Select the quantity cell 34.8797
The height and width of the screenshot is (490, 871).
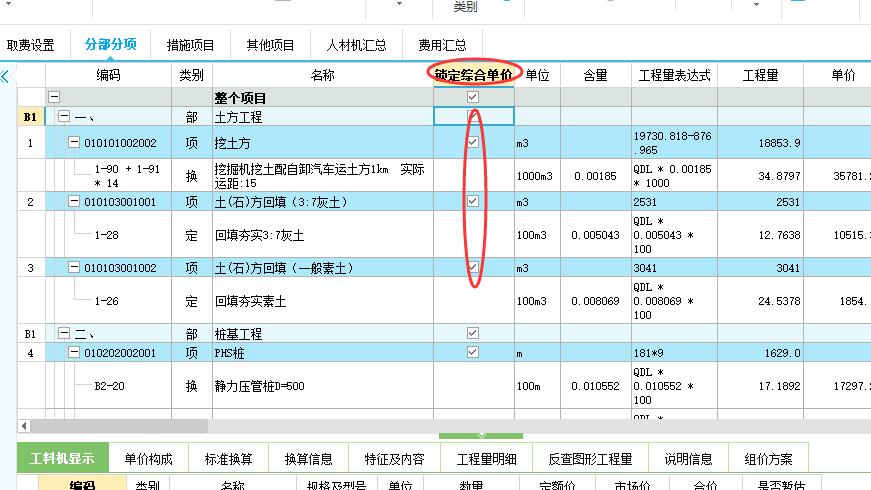(x=760, y=176)
